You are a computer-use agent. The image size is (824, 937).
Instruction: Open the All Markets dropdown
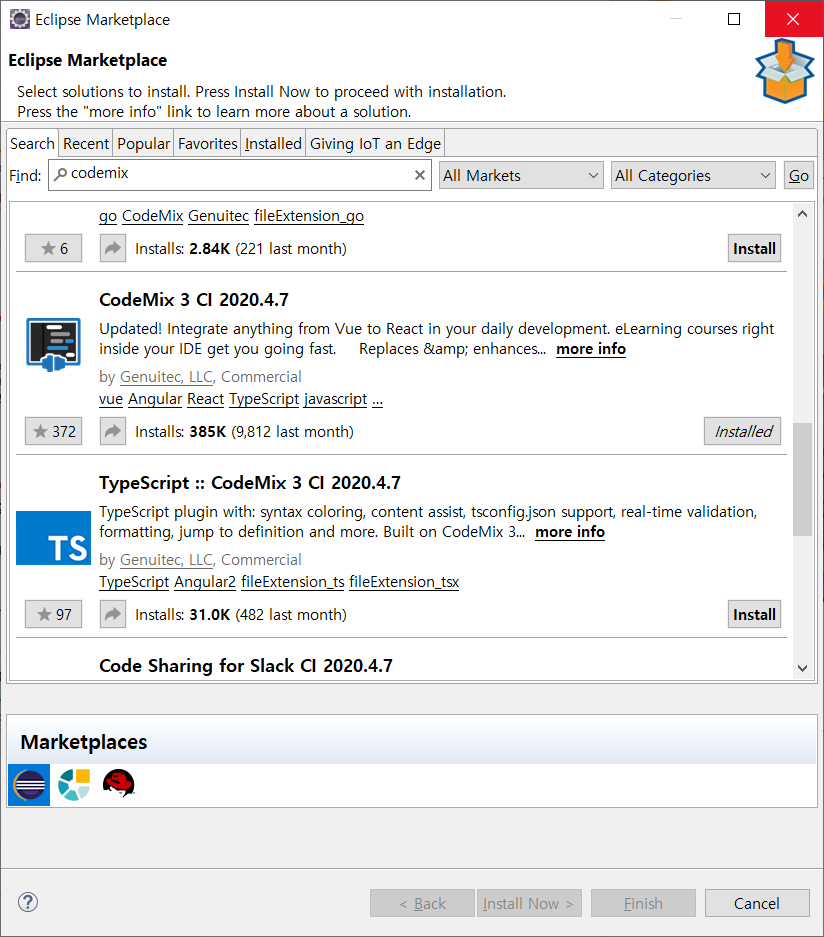tap(521, 176)
